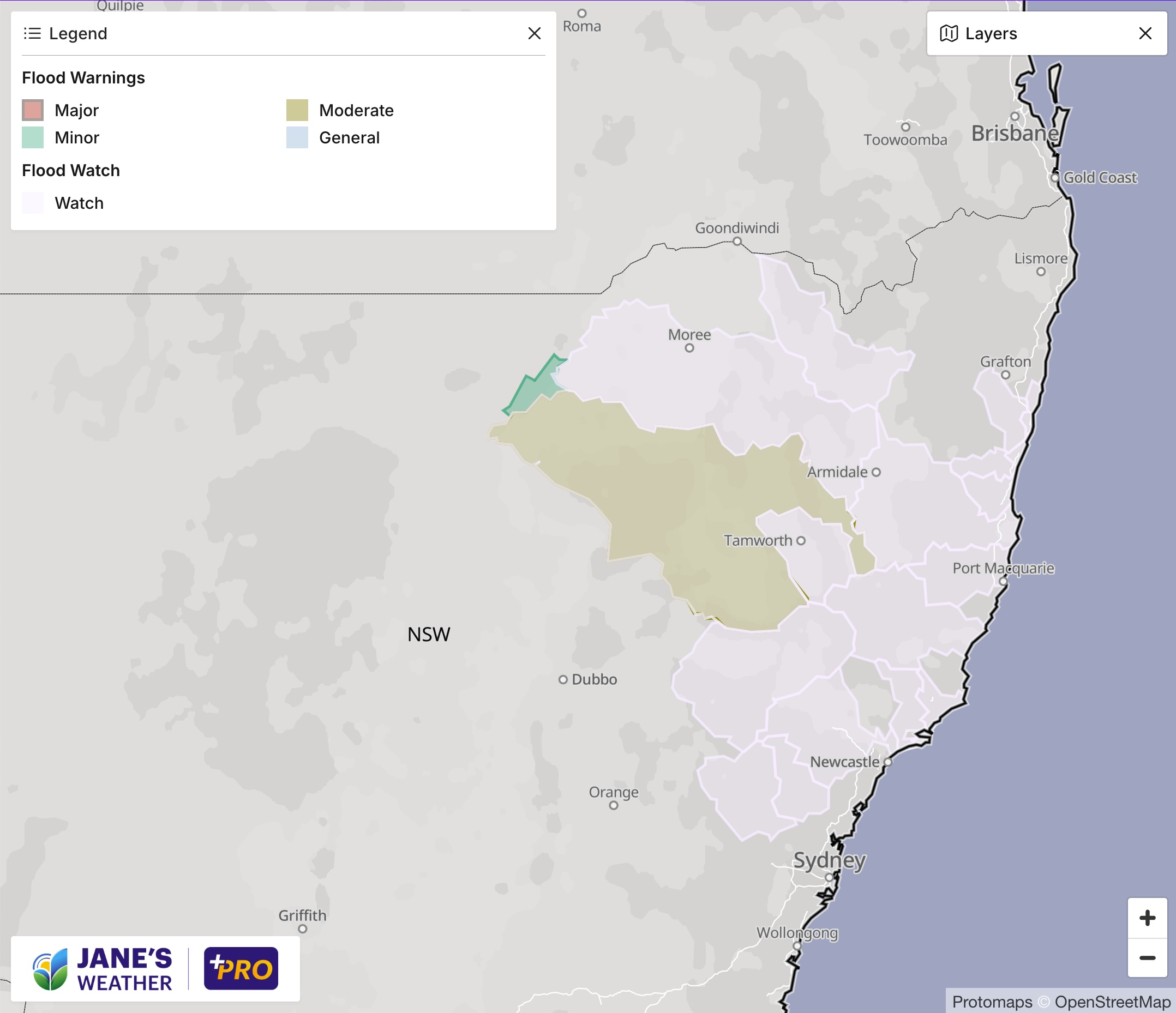
Task: Click the Lismore city marker
Action: click(1041, 272)
